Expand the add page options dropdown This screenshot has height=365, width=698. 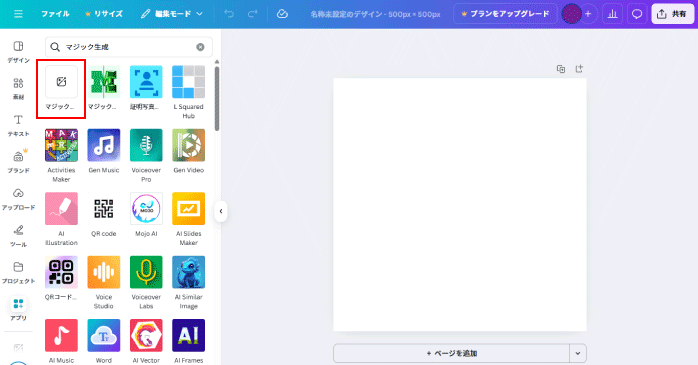click(578, 353)
